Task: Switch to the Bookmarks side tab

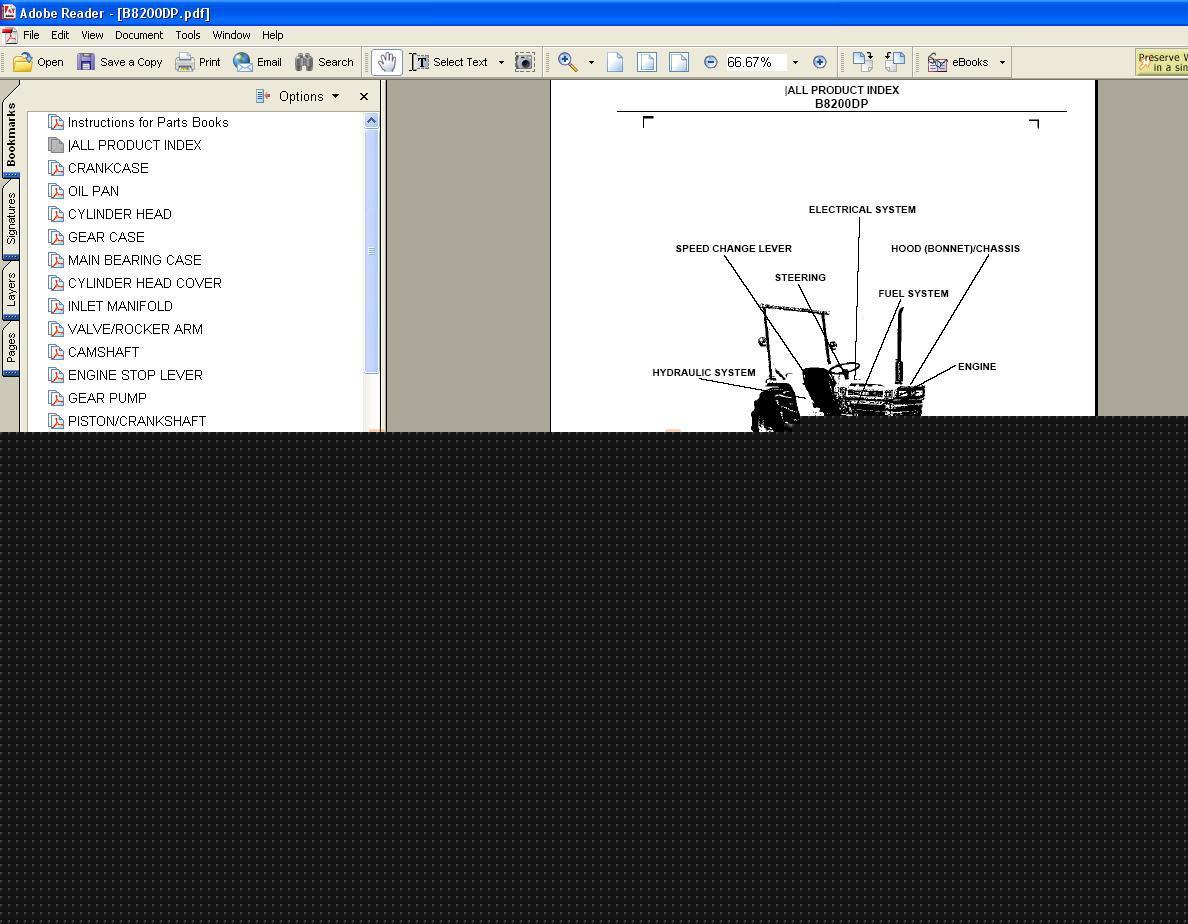Action: point(11,135)
